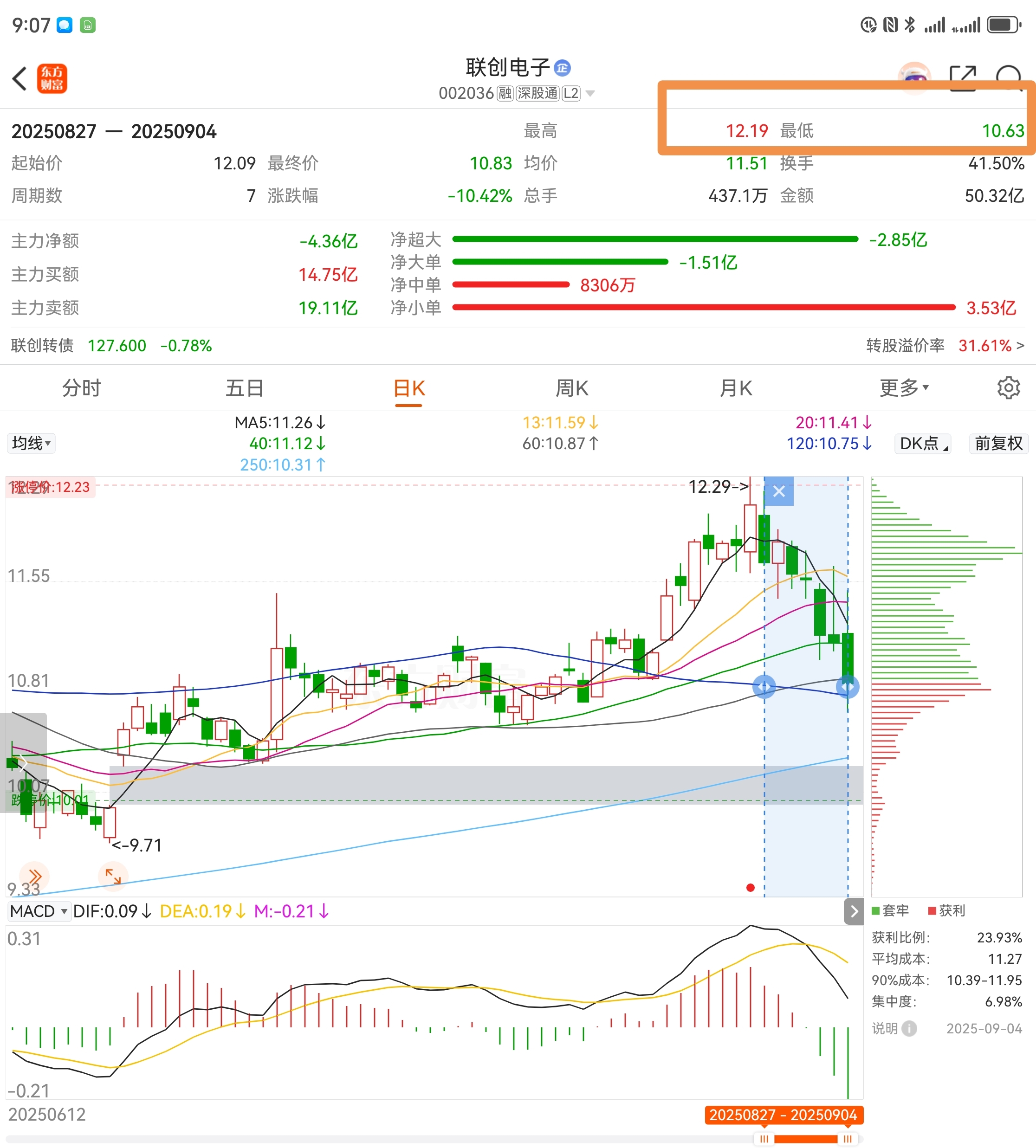Click the fullscreen diagonal arrows icon
Image resolution: width=1036 pixels, height=1148 pixels.
pos(113,876)
